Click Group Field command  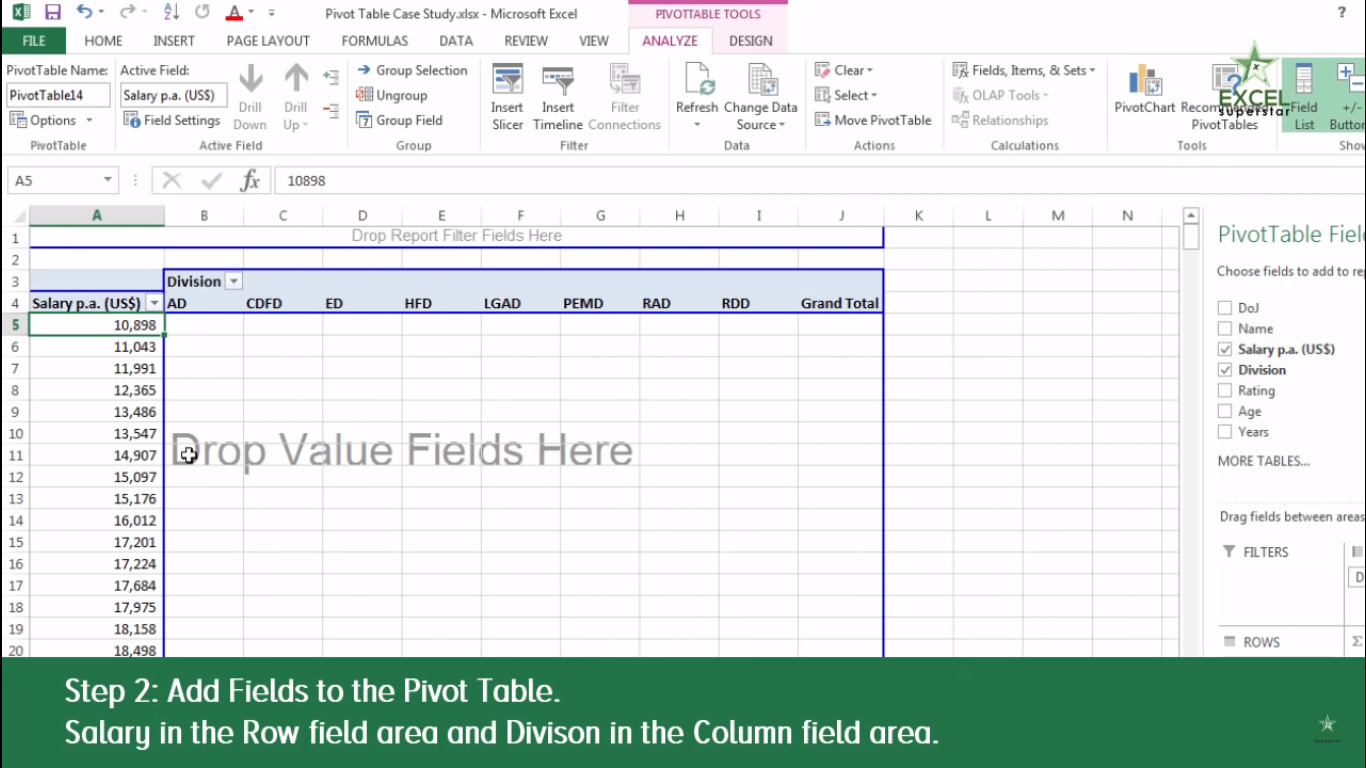[399, 120]
